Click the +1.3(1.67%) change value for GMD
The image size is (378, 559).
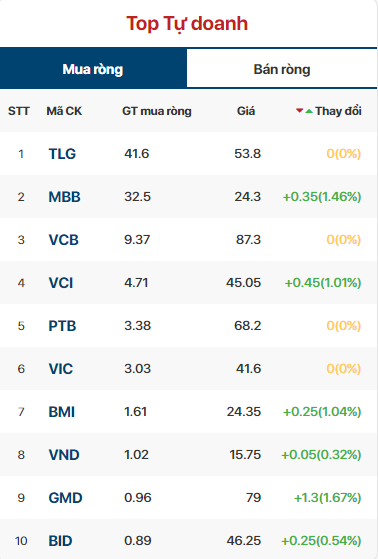click(327, 498)
